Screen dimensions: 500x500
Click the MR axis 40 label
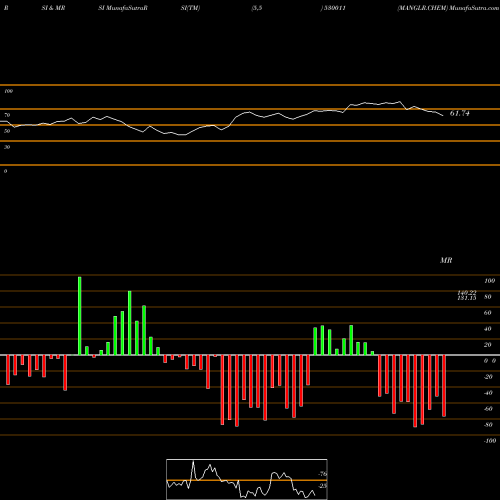coord(488,329)
